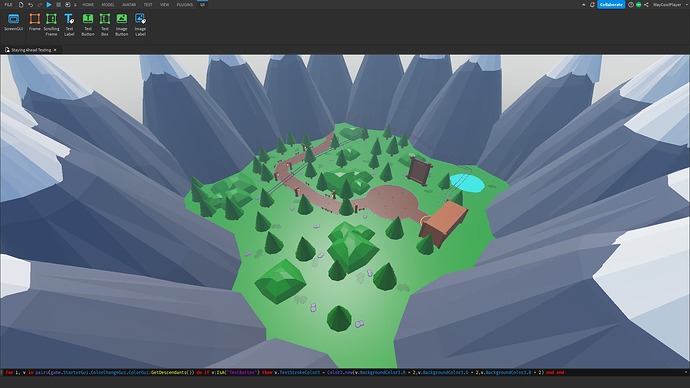Switch to the MODEL ribbon tab

[108, 4]
